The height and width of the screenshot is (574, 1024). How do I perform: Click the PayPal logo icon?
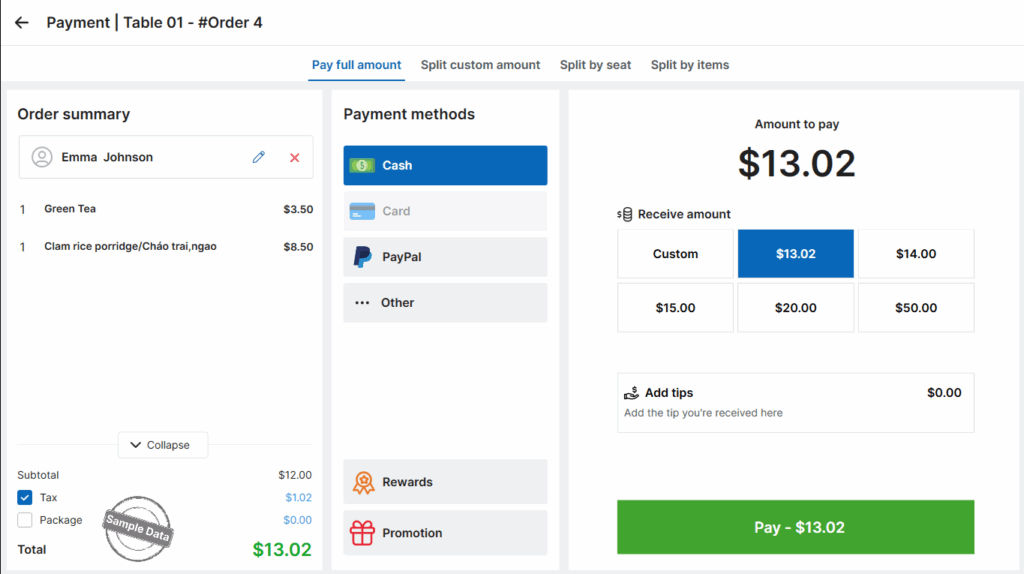362,257
